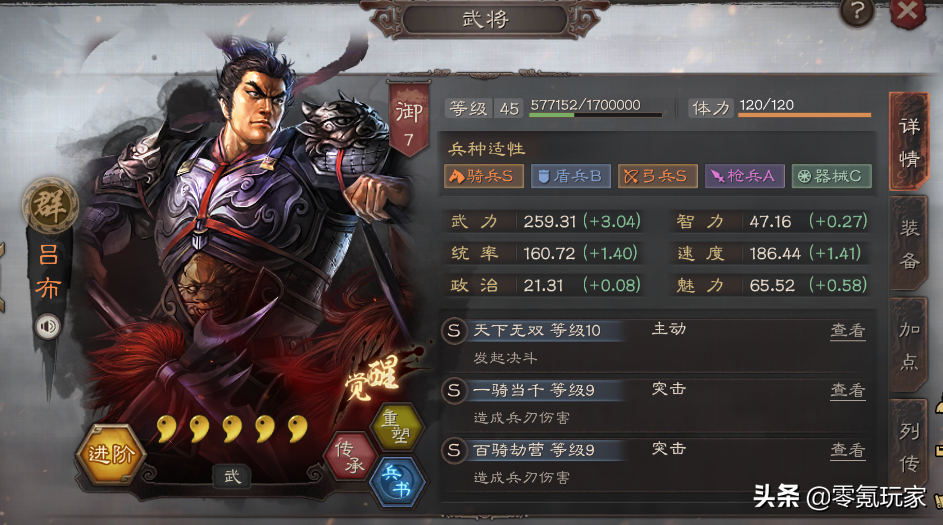Tap the experience progress bar
This screenshot has width=943, height=525.
595,114
